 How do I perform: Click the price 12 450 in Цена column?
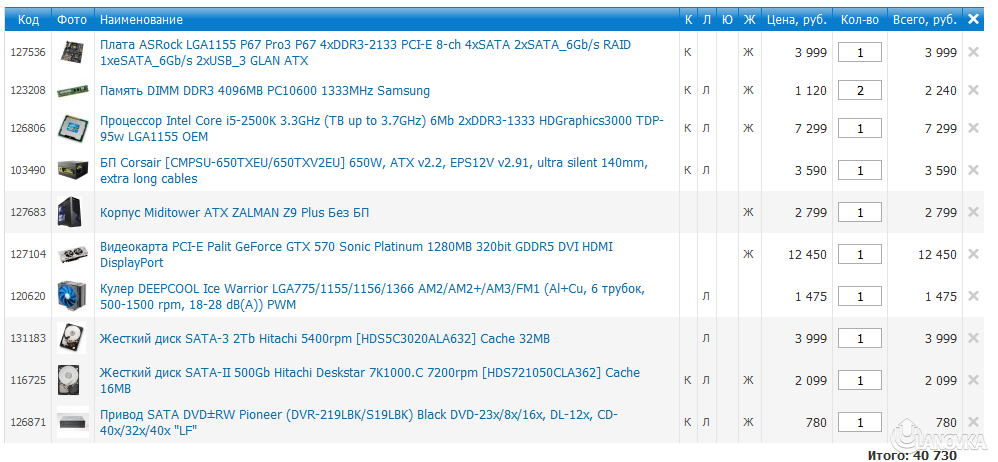click(807, 255)
